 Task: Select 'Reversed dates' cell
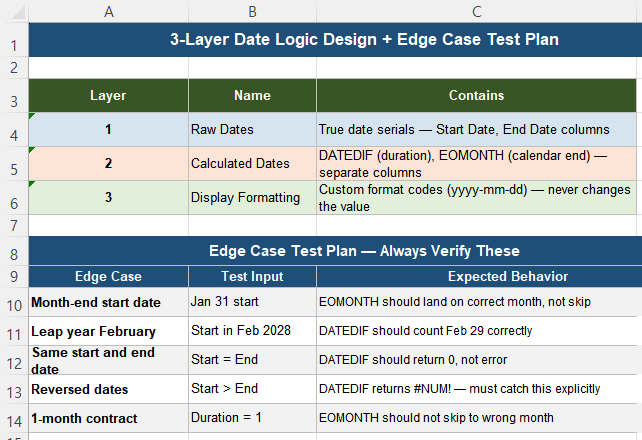(109, 389)
